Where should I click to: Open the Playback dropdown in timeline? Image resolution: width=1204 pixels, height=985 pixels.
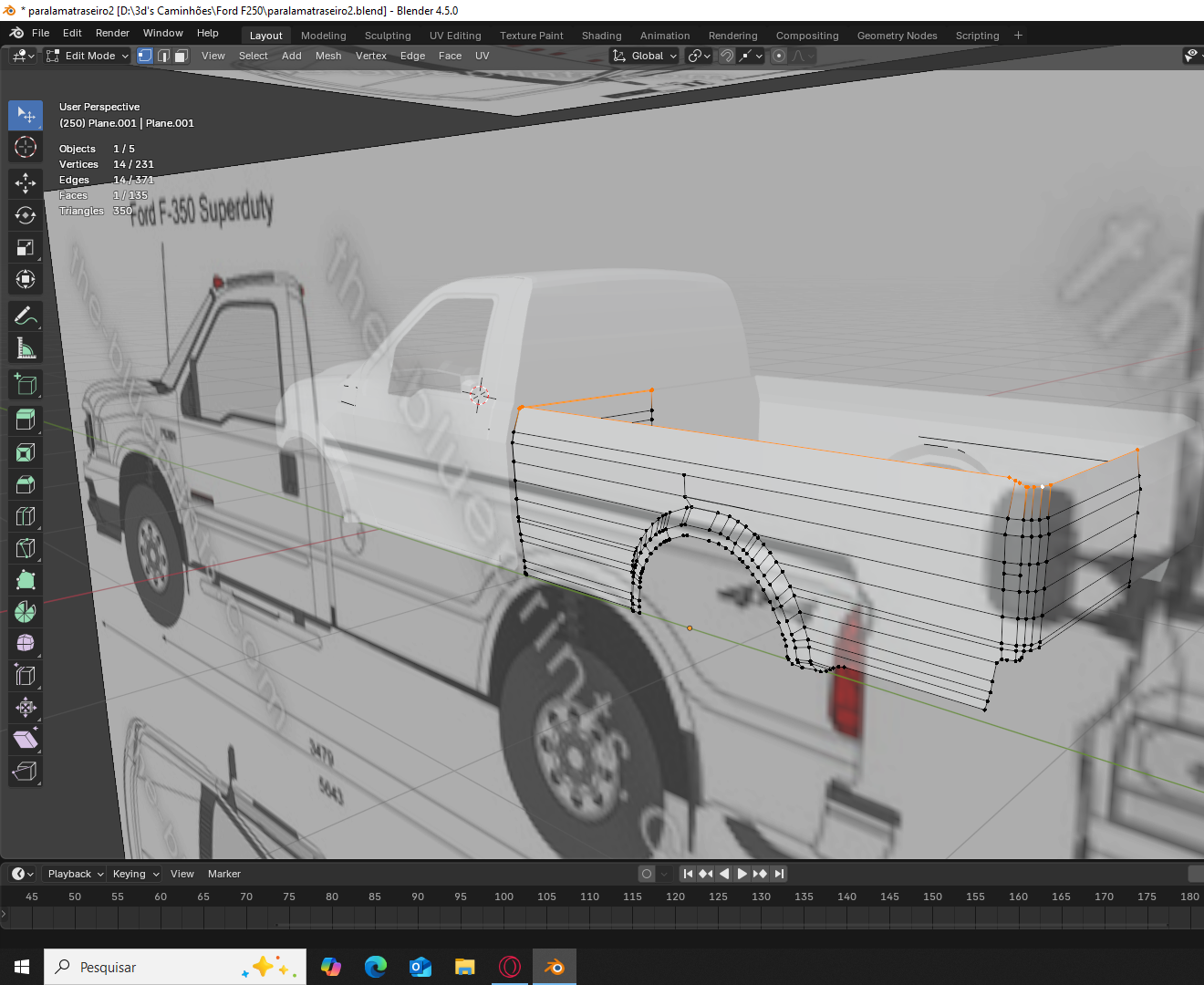click(x=75, y=874)
